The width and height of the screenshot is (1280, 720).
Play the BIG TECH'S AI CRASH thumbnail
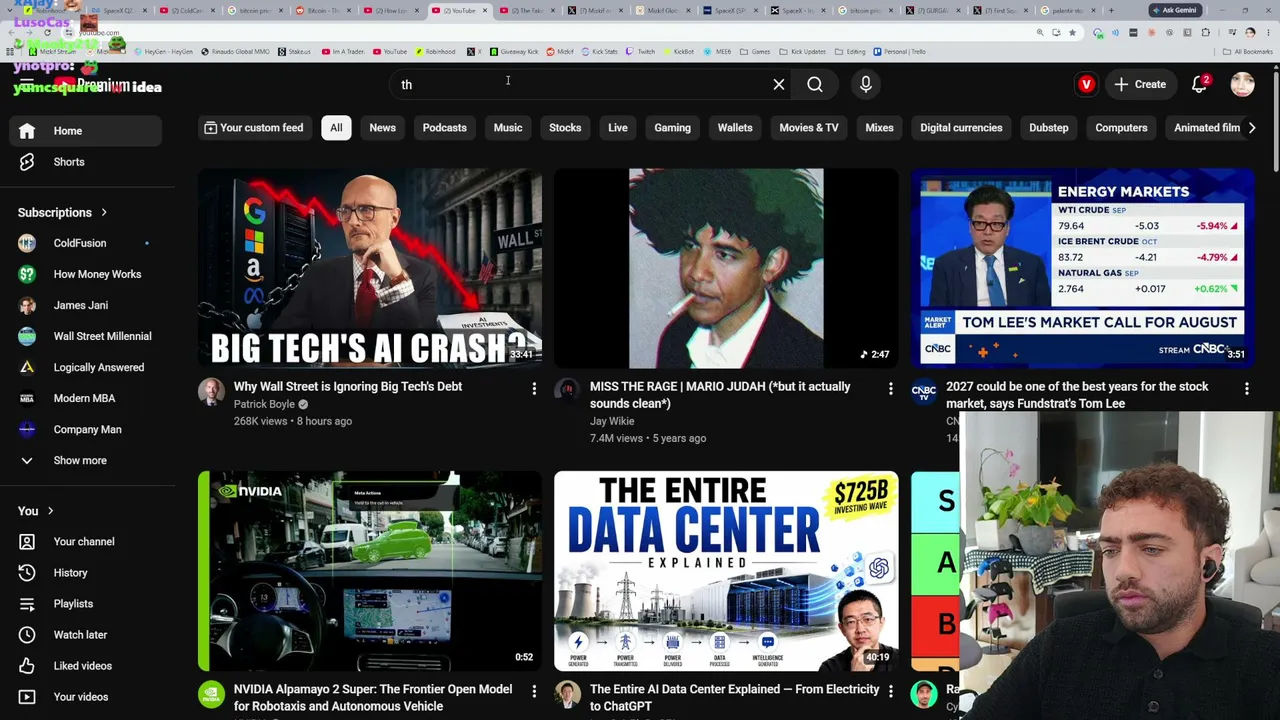point(370,268)
